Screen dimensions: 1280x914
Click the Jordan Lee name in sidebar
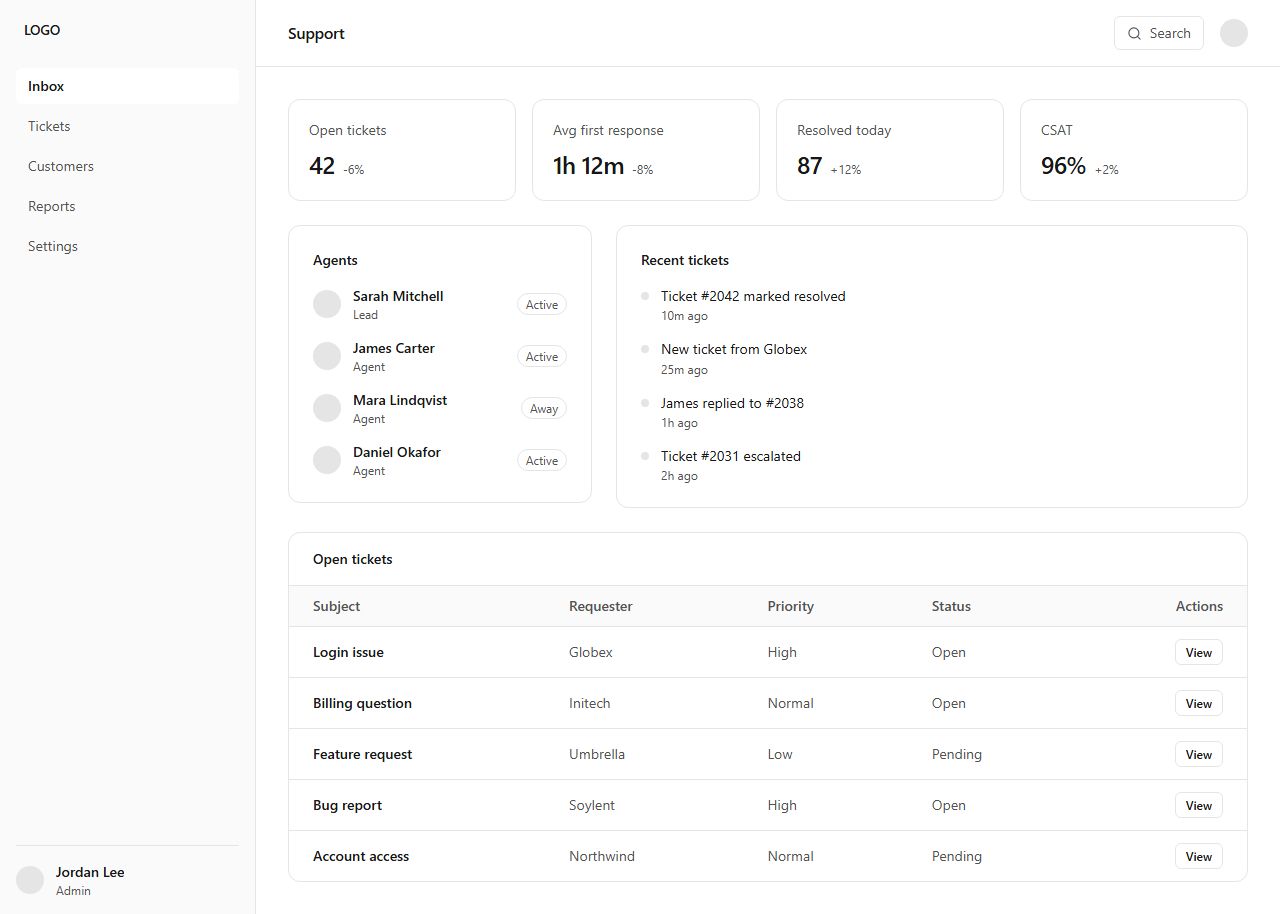[x=90, y=872]
